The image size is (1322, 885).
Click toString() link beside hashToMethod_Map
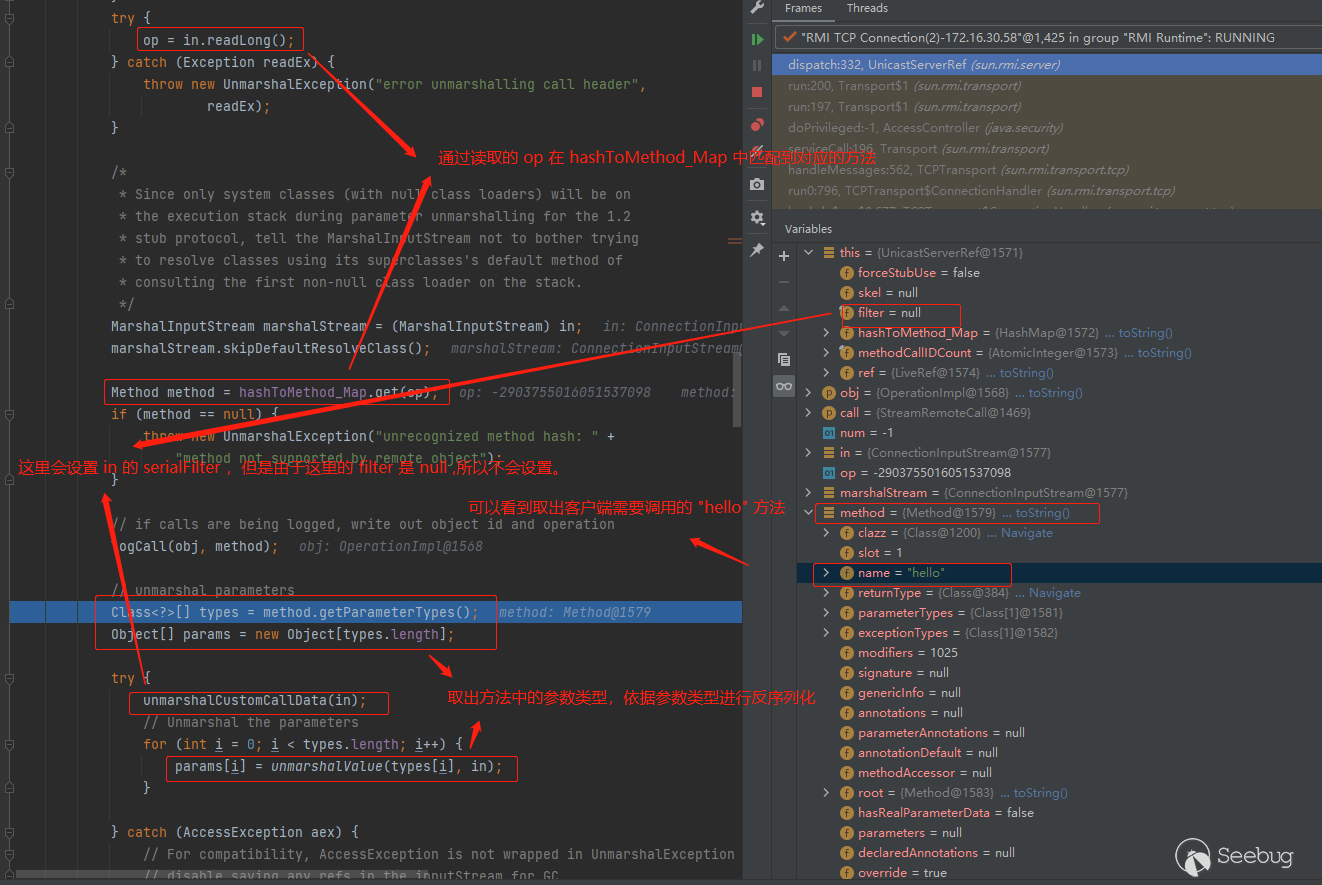[1145, 333]
